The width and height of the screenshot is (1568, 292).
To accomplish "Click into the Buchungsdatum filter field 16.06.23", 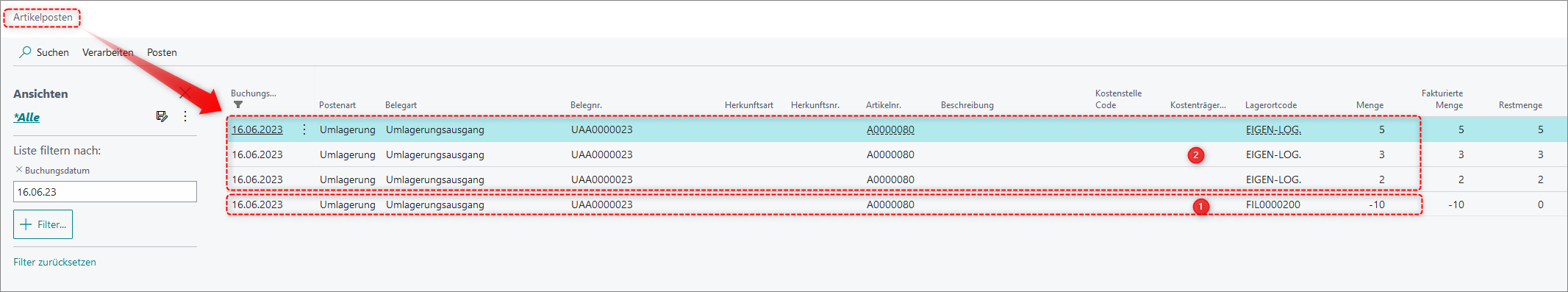I will 105,192.
